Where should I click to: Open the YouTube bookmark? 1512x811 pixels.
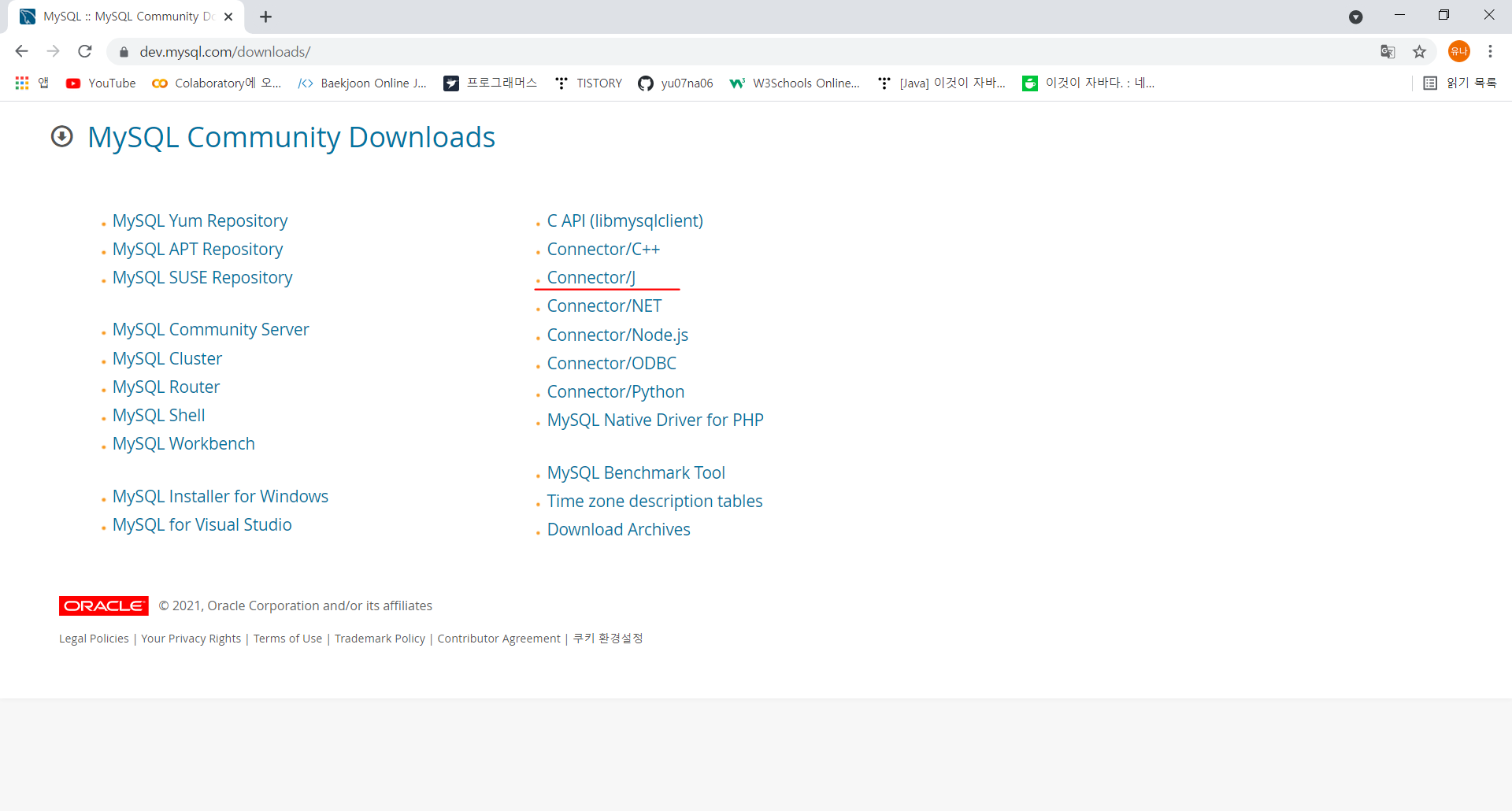pyautogui.click(x=101, y=83)
